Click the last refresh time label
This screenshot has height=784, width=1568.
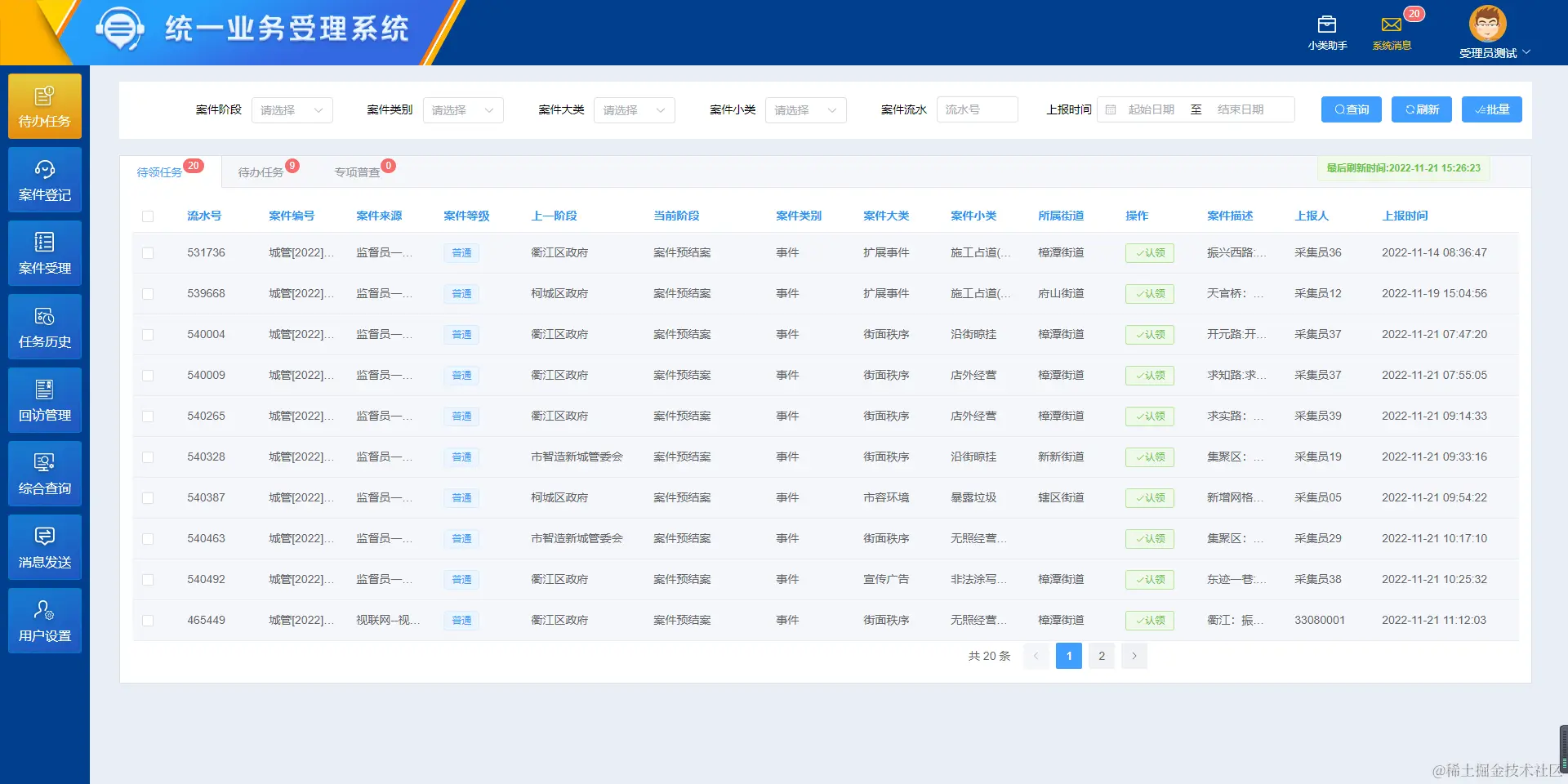click(x=1403, y=168)
